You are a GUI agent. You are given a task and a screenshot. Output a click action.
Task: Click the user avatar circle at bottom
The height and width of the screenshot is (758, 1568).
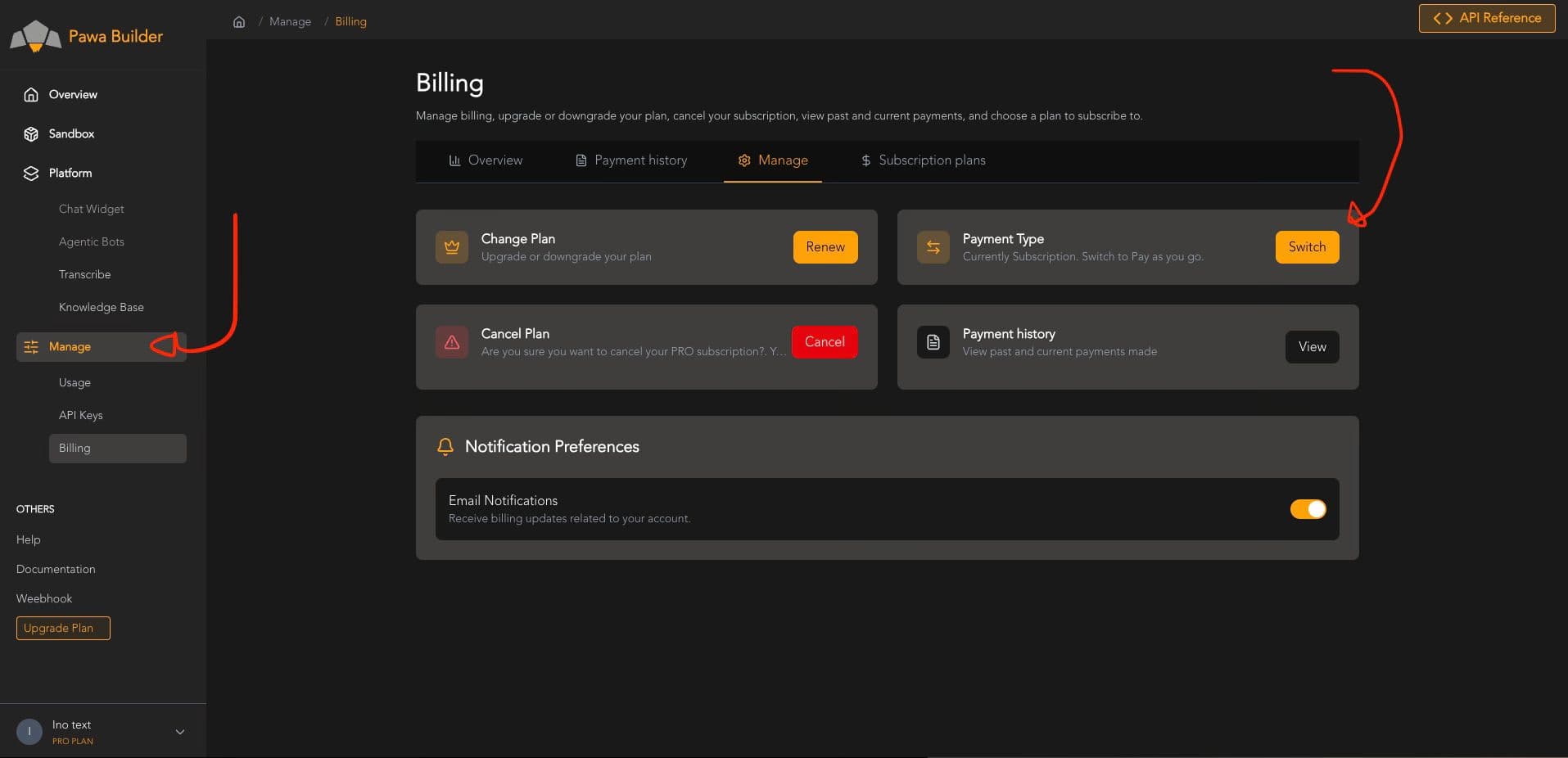coord(29,731)
